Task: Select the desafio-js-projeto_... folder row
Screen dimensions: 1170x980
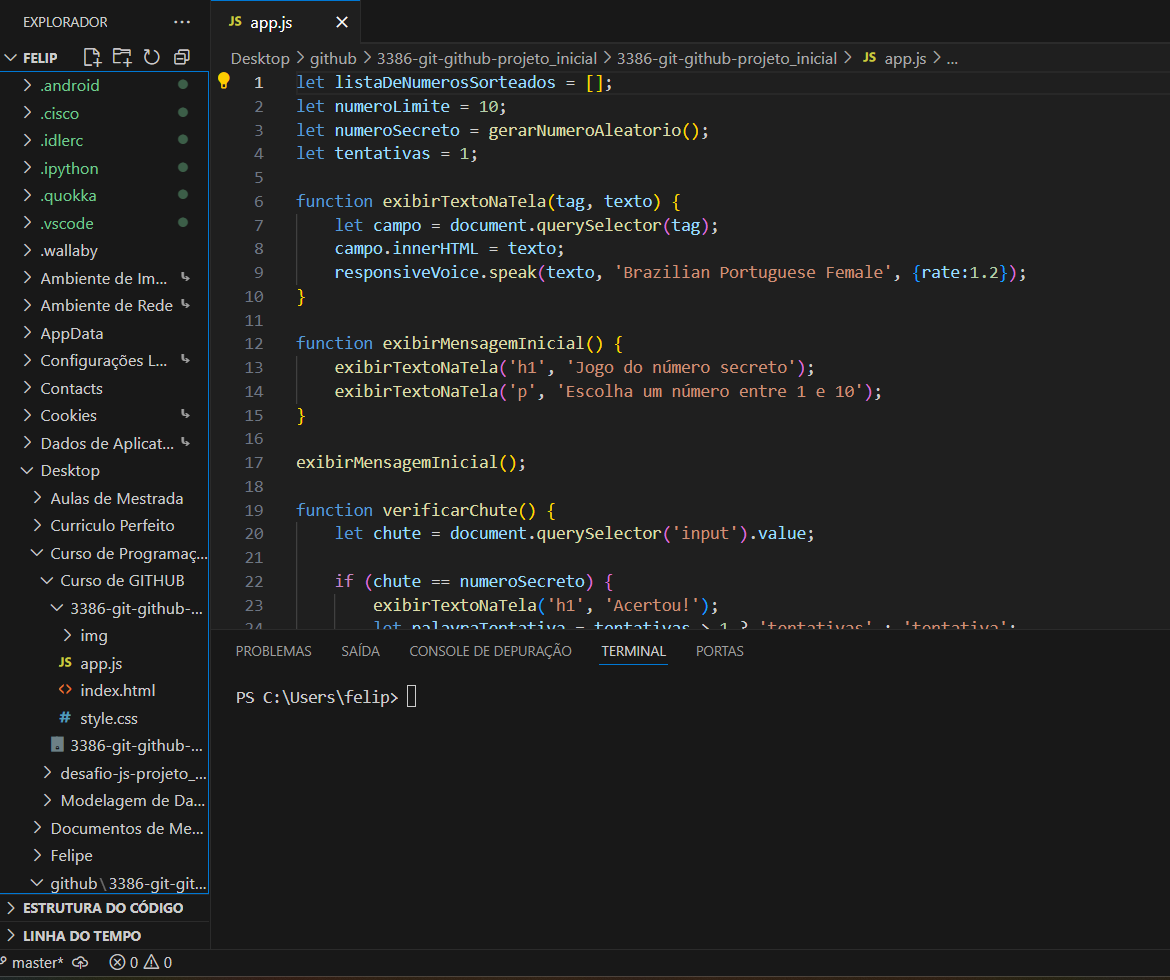Action: coord(104,773)
